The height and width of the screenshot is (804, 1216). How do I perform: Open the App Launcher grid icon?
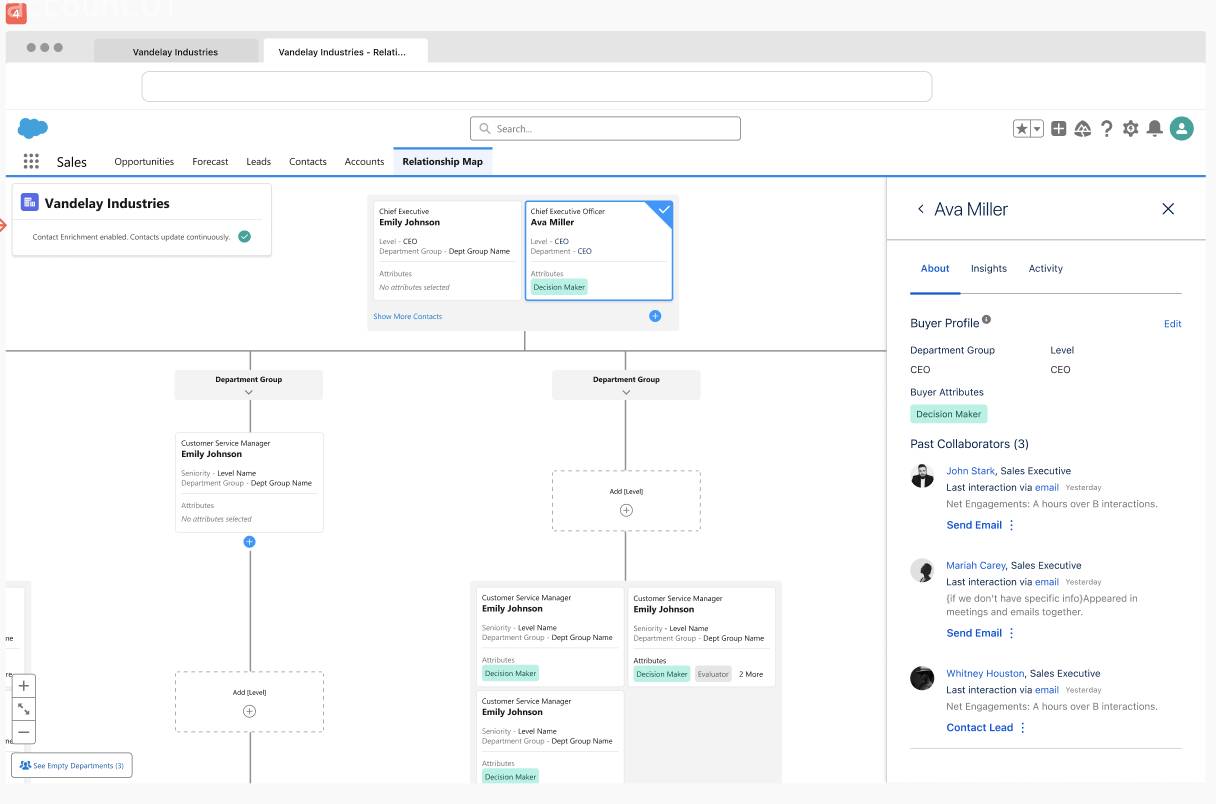pyautogui.click(x=31, y=161)
